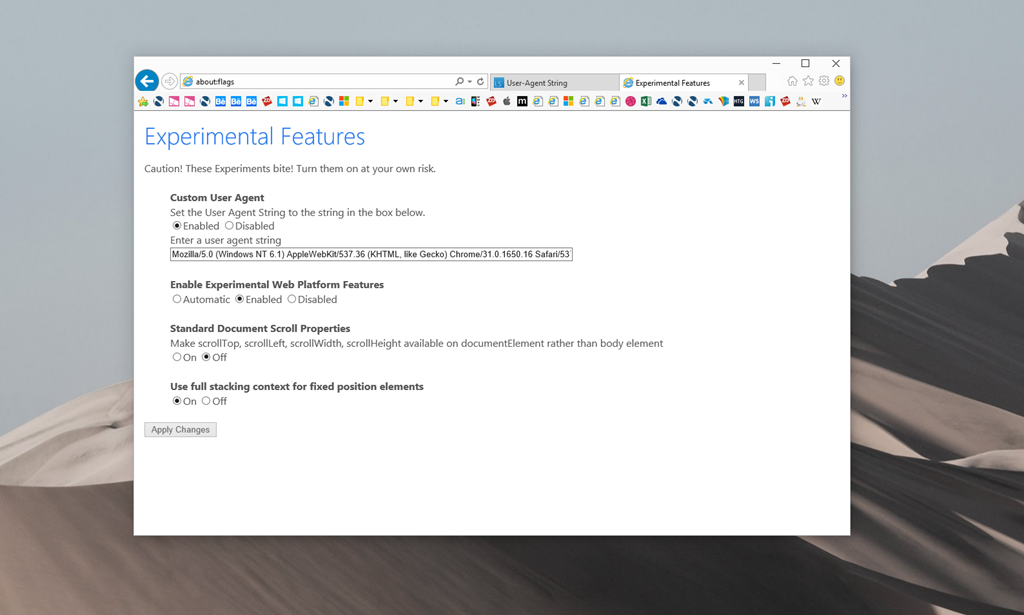The width and height of the screenshot is (1024, 615).
Task: Open the WS favorite icon
Action: pos(754,101)
